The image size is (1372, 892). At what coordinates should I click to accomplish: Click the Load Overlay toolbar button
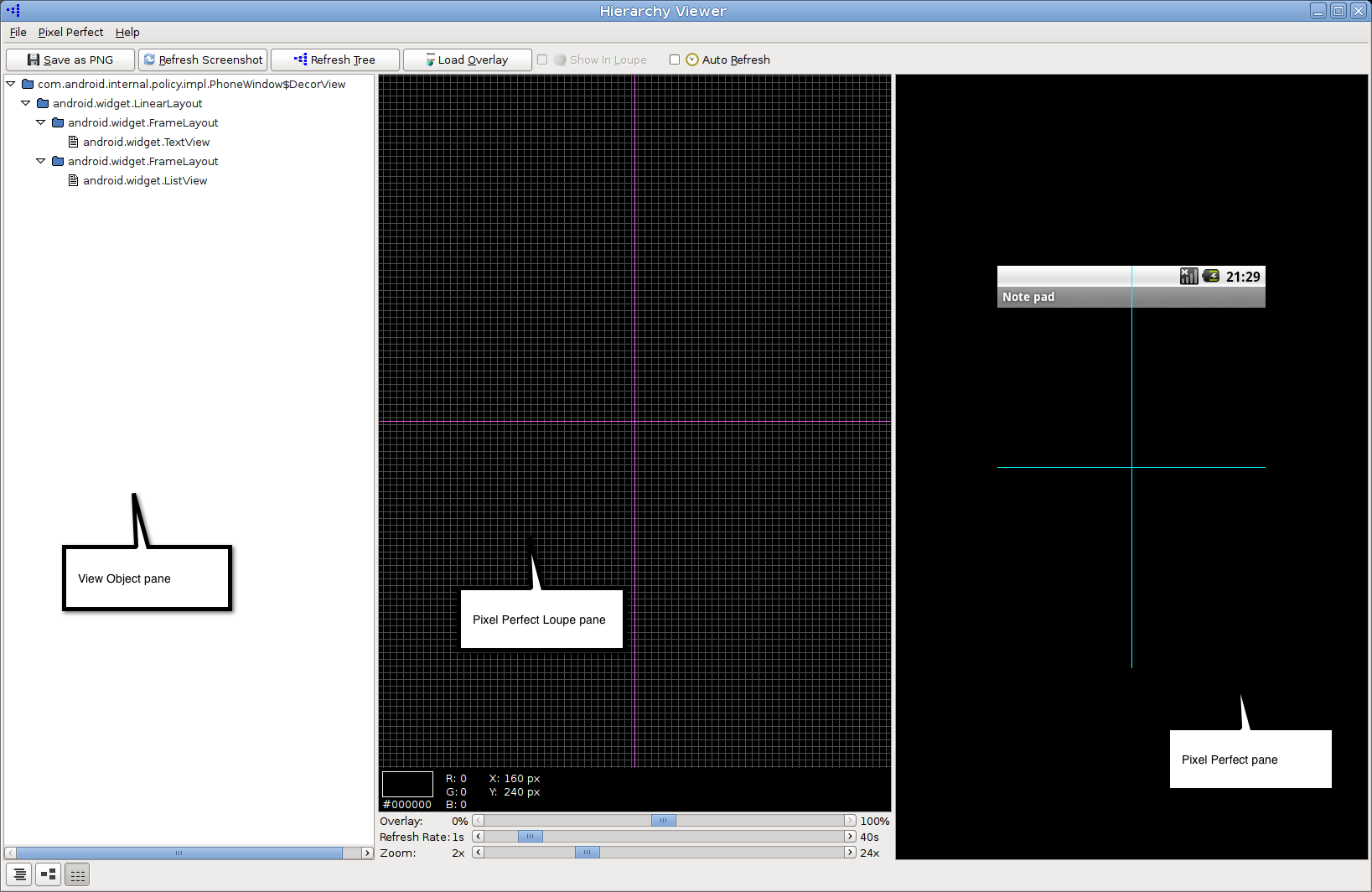pos(467,60)
